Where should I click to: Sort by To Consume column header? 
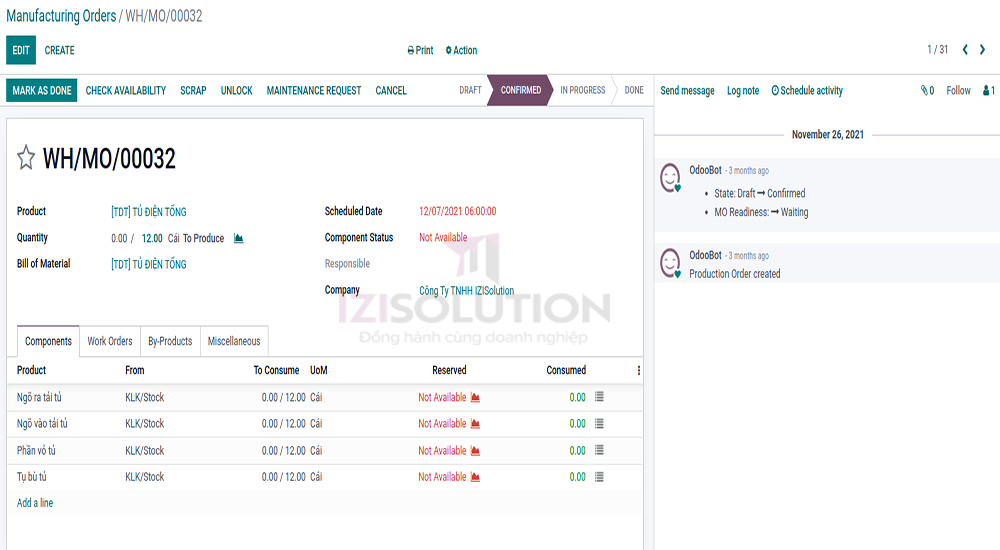(276, 370)
